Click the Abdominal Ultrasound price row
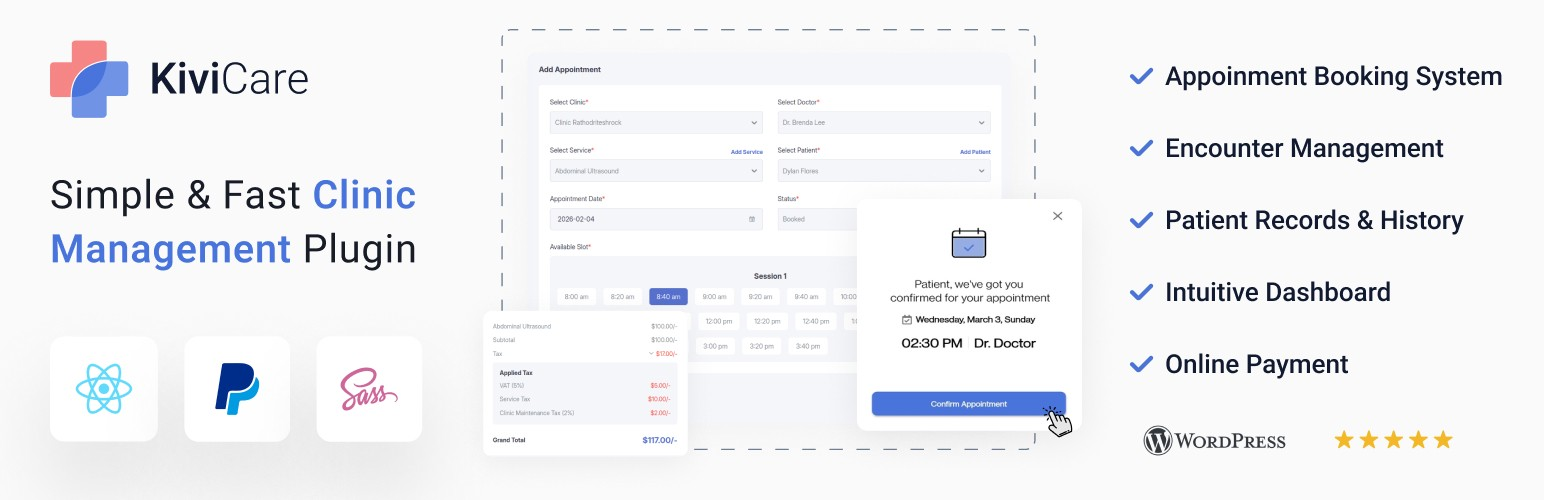 tap(585, 326)
